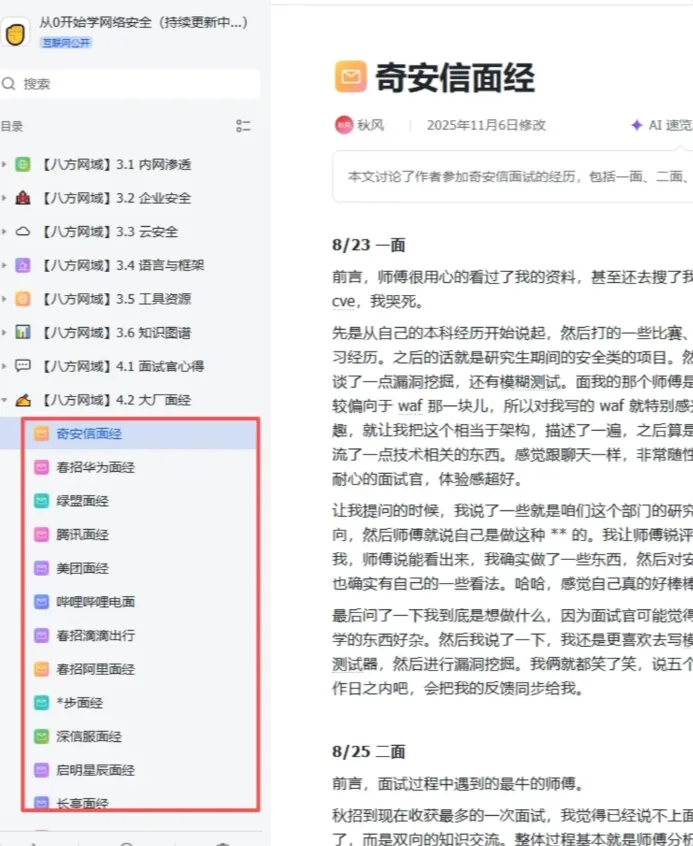Screen dimensions: 693x846
Task: Open the 春招阿里面经 document
Action: [96, 669]
